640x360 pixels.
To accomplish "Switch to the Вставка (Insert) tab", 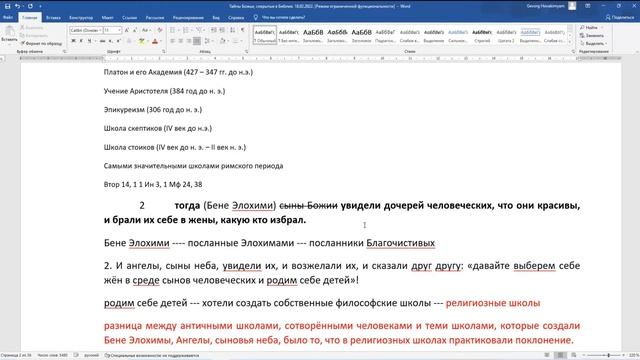I will 53,18.
